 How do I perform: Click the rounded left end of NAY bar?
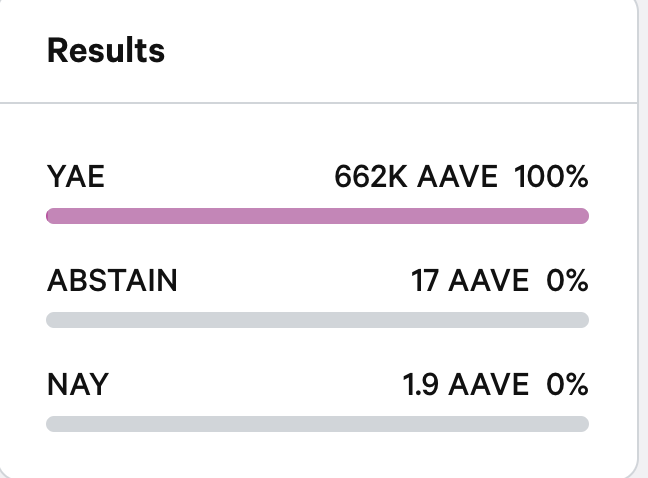pos(52,424)
